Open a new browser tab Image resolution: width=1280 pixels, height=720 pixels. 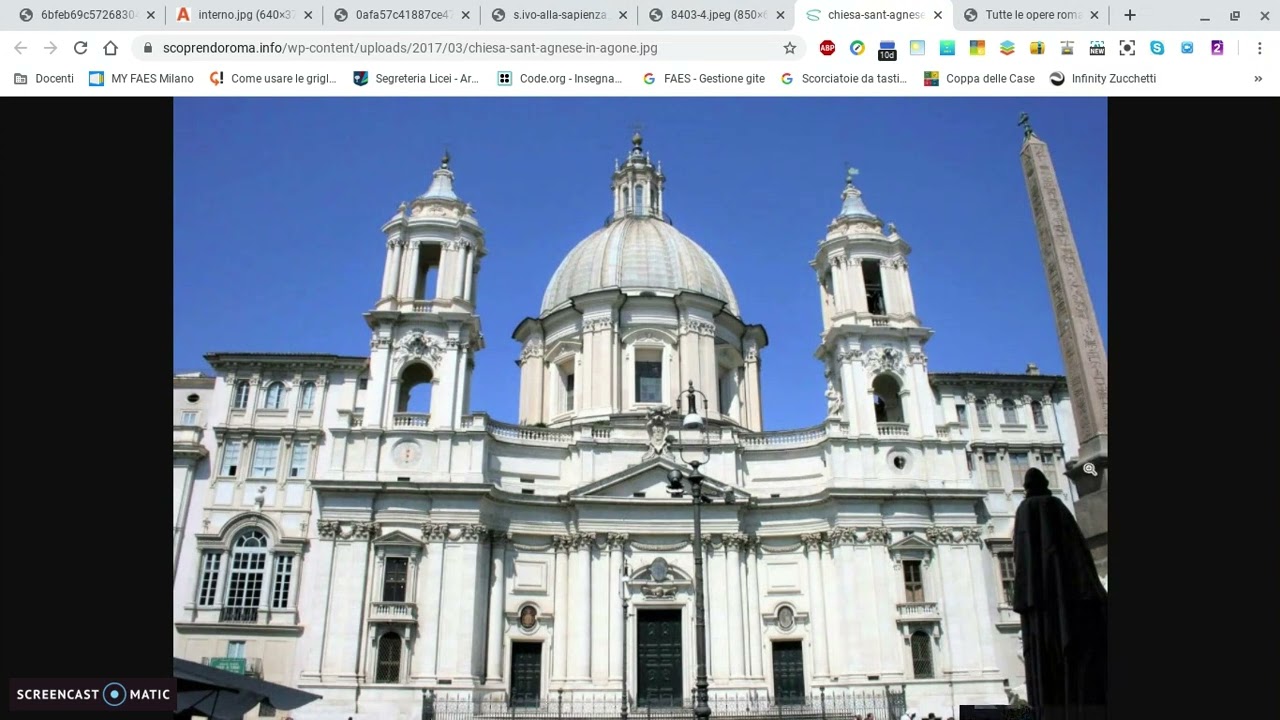(1130, 15)
